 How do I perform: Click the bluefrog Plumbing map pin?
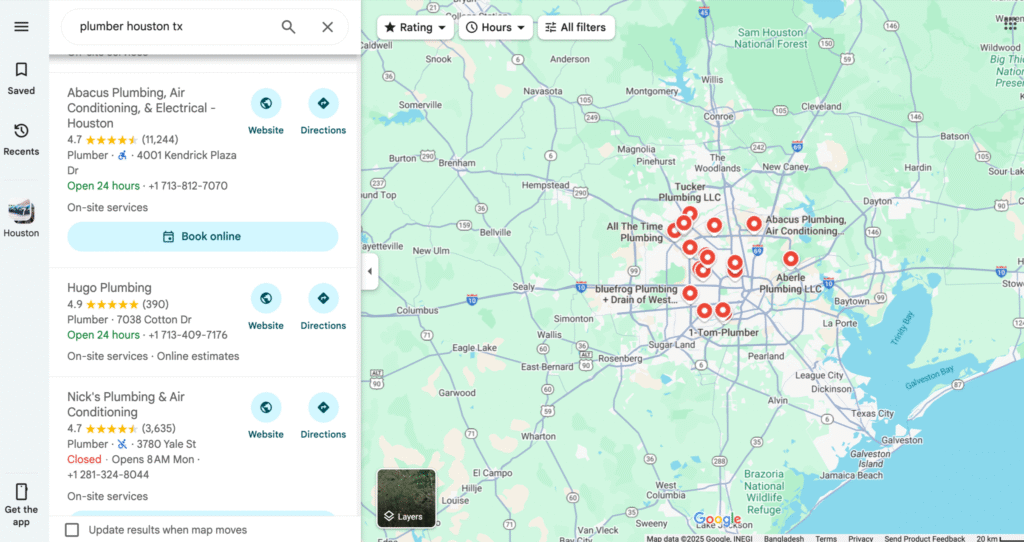tap(690, 293)
